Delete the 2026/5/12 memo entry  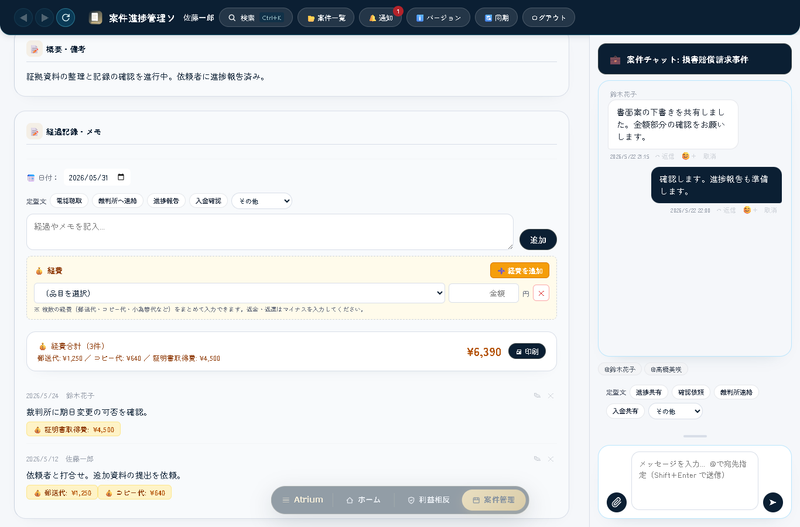point(551,459)
